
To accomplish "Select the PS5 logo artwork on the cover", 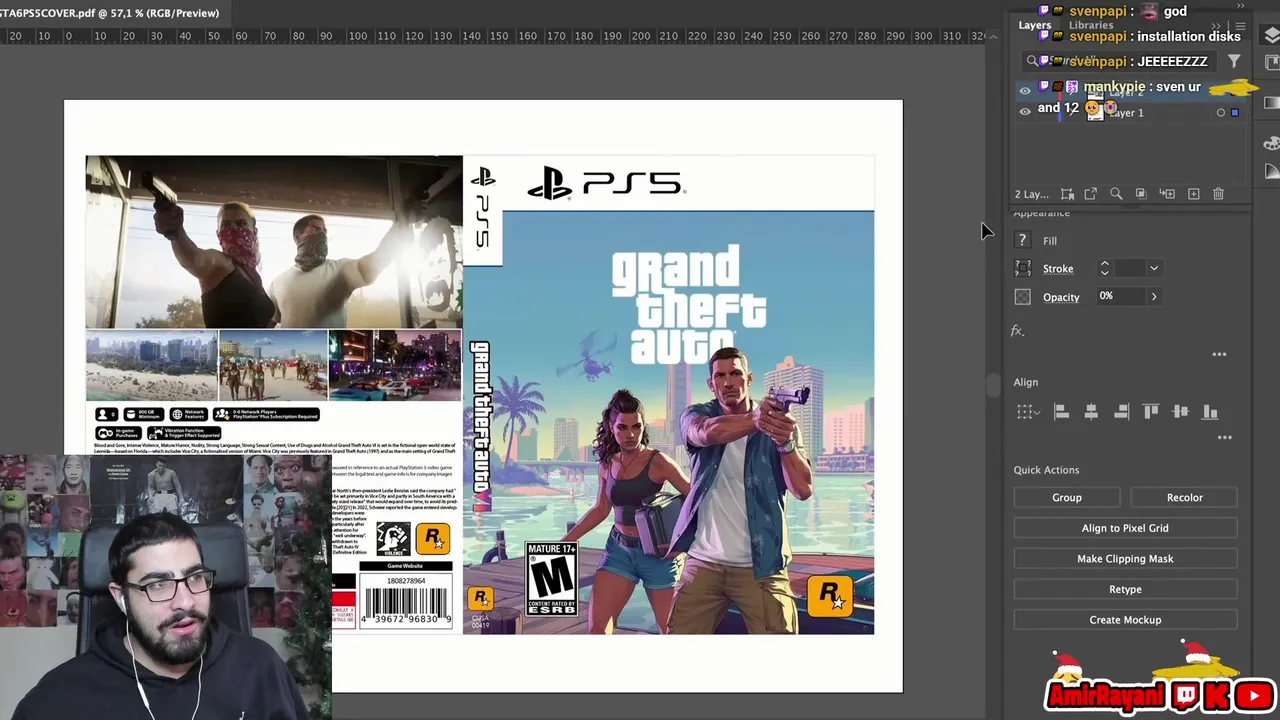I will tap(605, 184).
